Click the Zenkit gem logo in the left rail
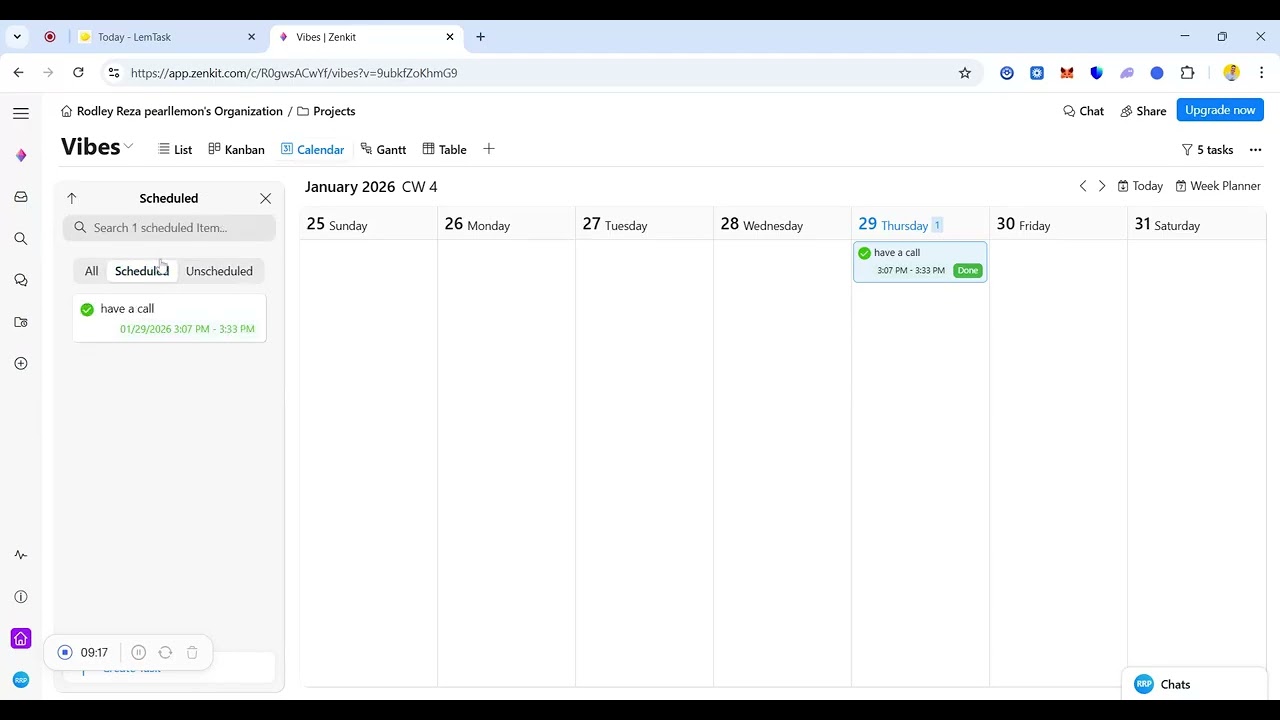1280x720 pixels. coord(21,155)
